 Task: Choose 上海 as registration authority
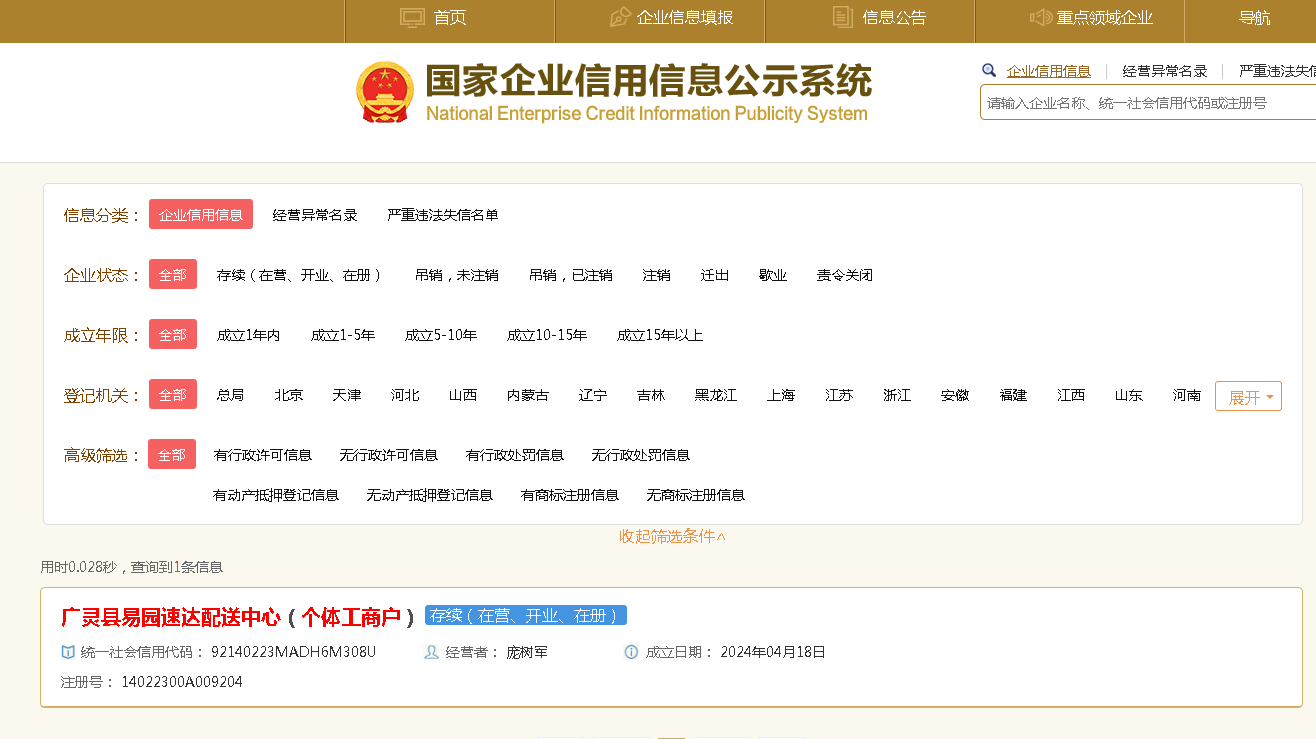(781, 395)
